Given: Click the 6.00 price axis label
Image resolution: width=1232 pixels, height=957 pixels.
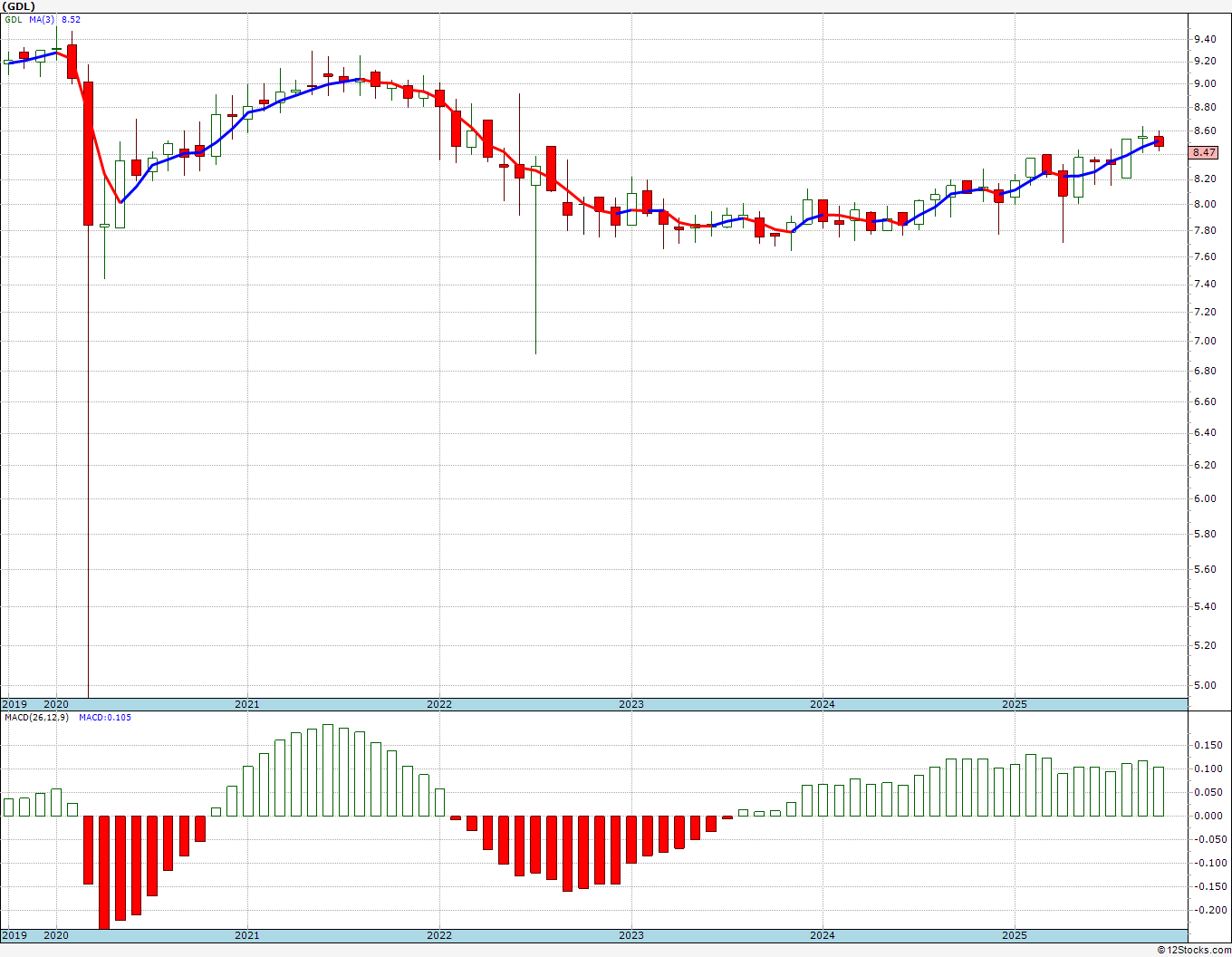Looking at the screenshot, I should (x=1205, y=498).
